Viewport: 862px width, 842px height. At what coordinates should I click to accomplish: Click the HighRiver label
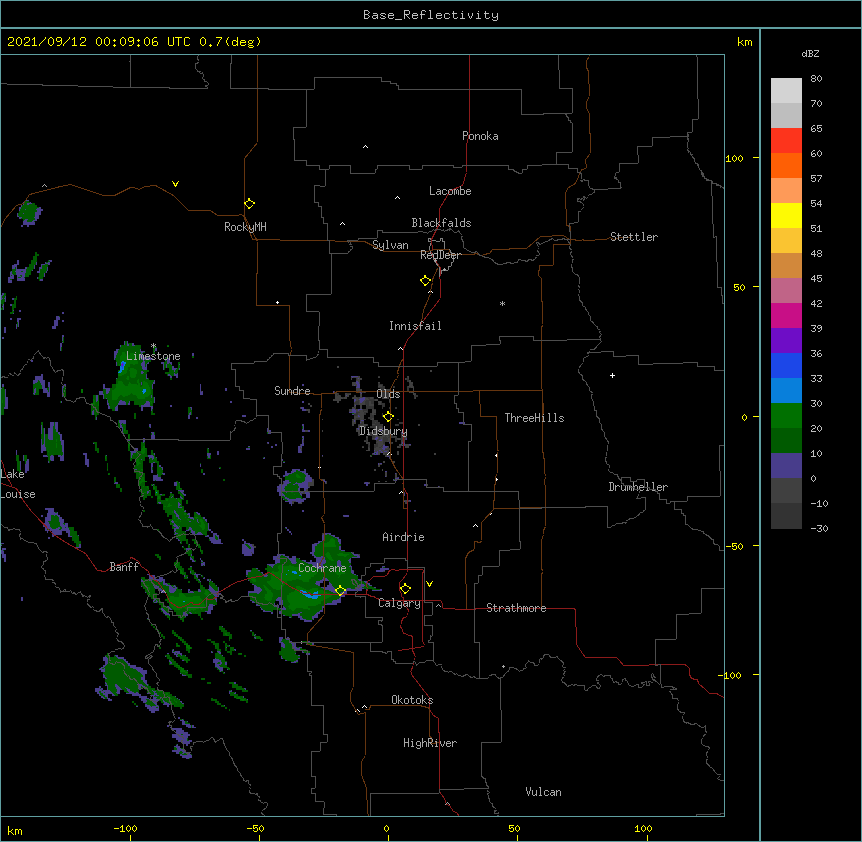point(430,743)
